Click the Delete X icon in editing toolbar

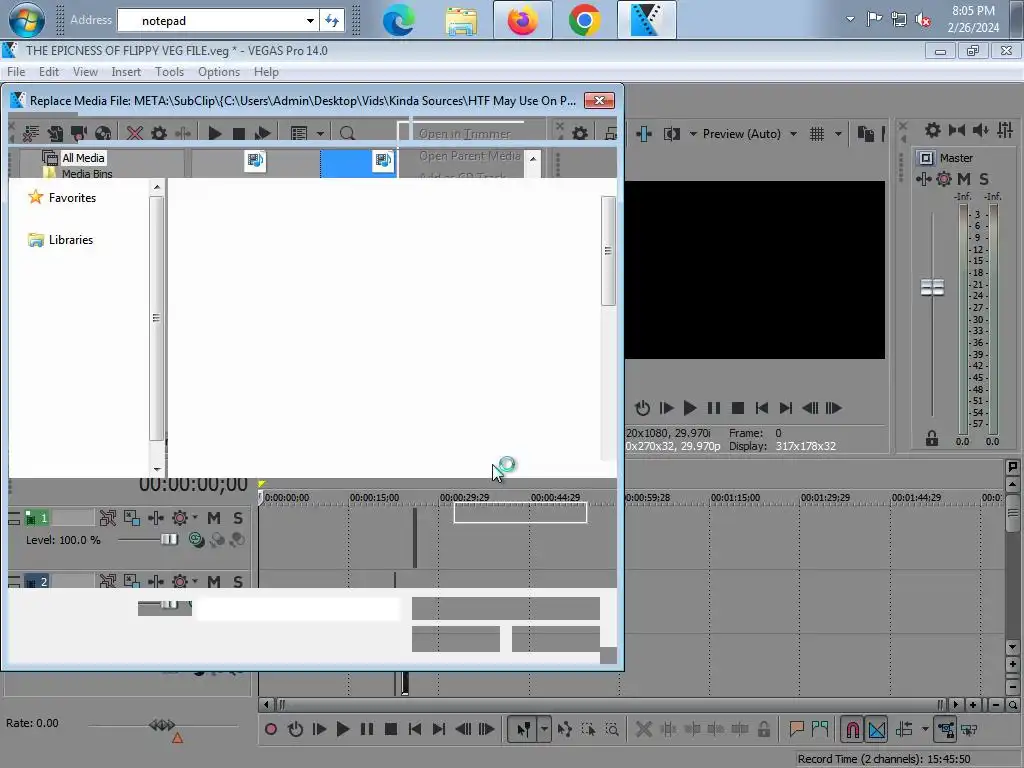tap(644, 729)
